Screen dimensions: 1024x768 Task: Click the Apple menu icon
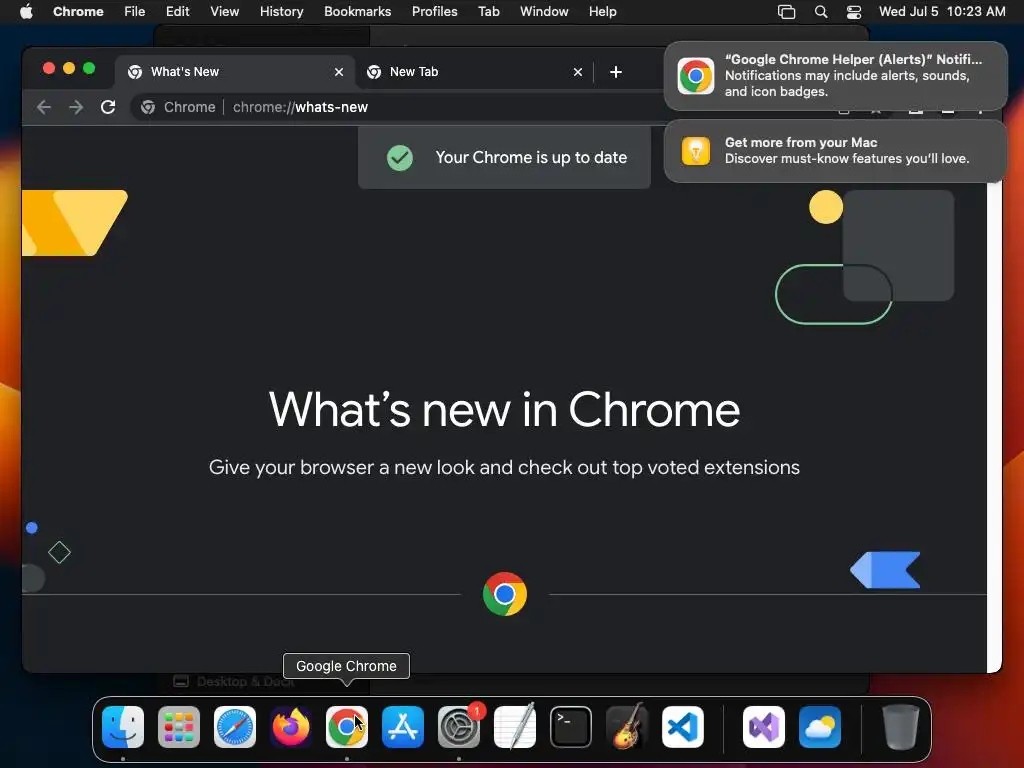point(26,11)
